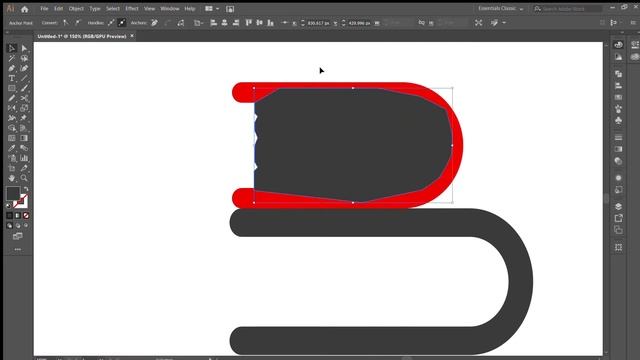640x360 pixels.
Task: Select the Paintbrush tool
Action: tap(24, 88)
